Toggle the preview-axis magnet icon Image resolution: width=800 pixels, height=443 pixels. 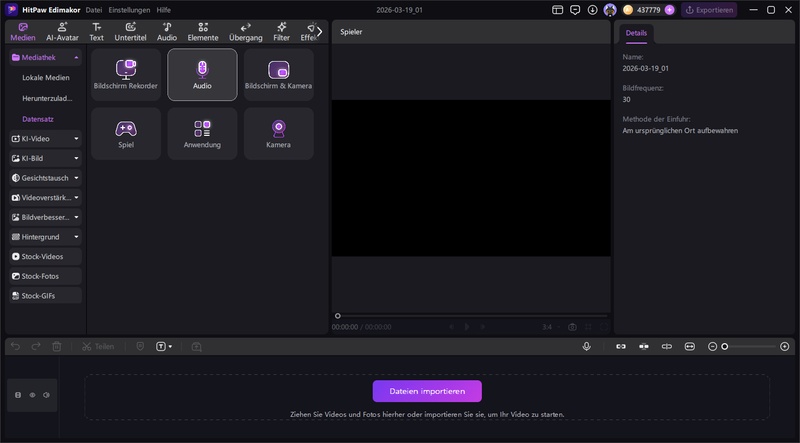pos(667,347)
